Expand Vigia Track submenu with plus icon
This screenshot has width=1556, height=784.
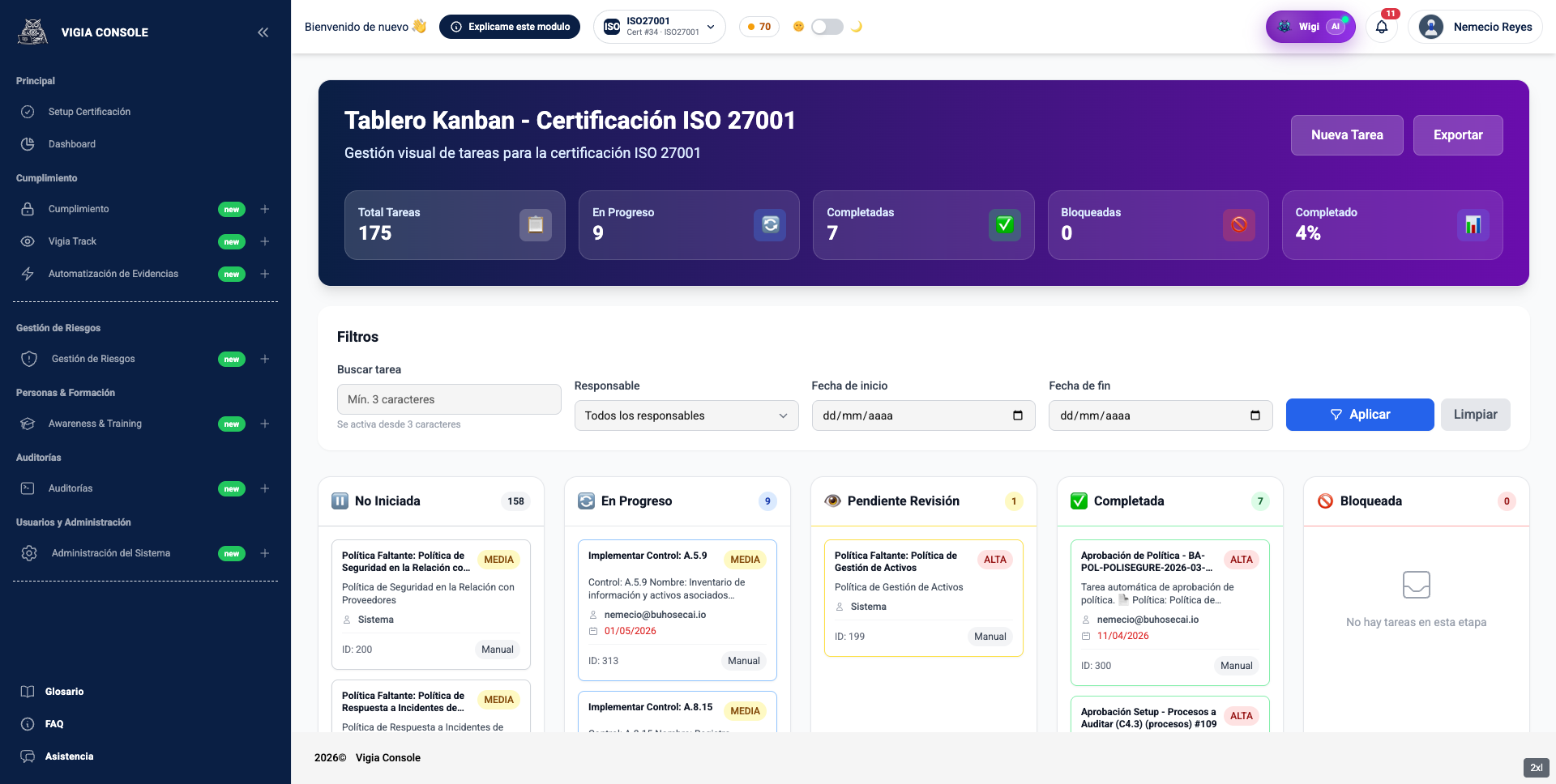(x=264, y=241)
